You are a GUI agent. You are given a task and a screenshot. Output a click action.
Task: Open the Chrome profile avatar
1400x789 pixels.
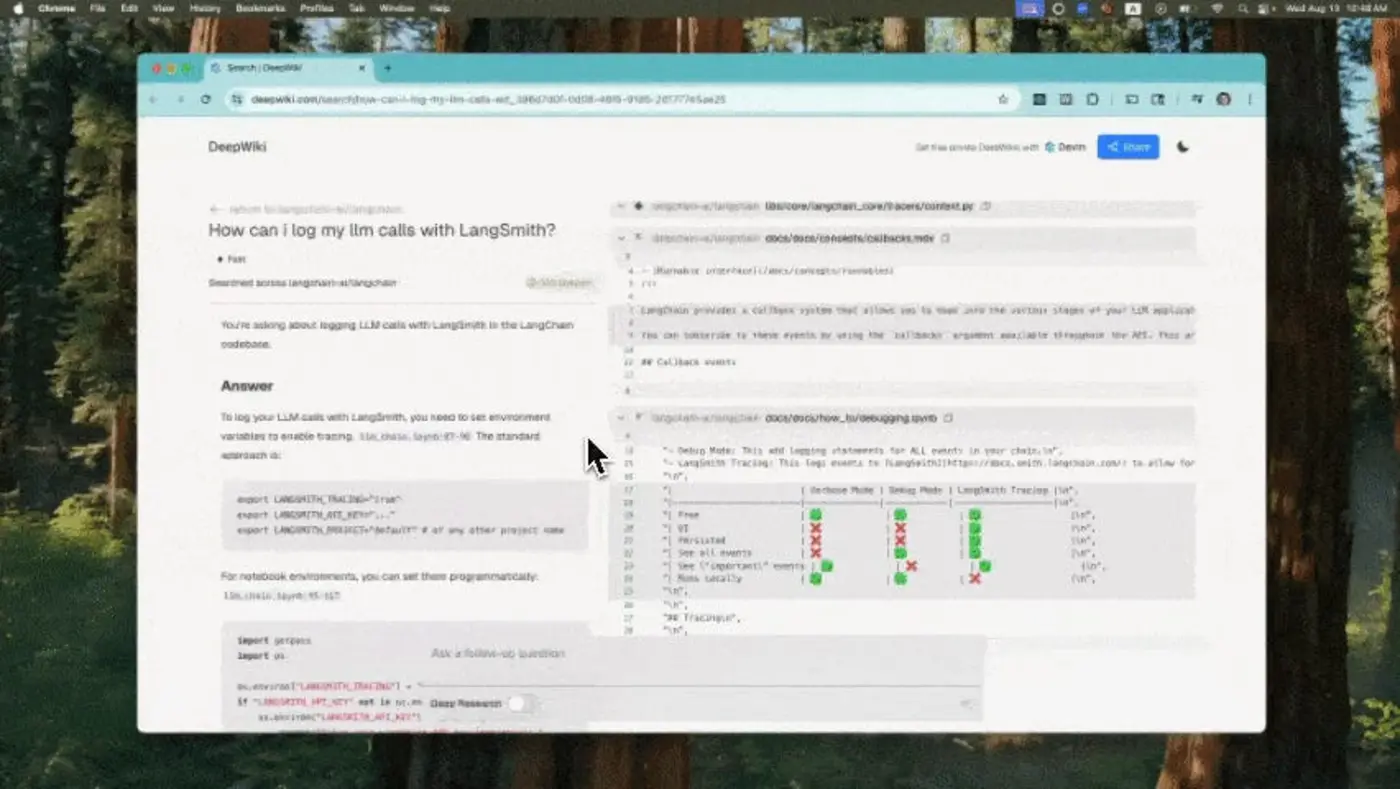1223,99
